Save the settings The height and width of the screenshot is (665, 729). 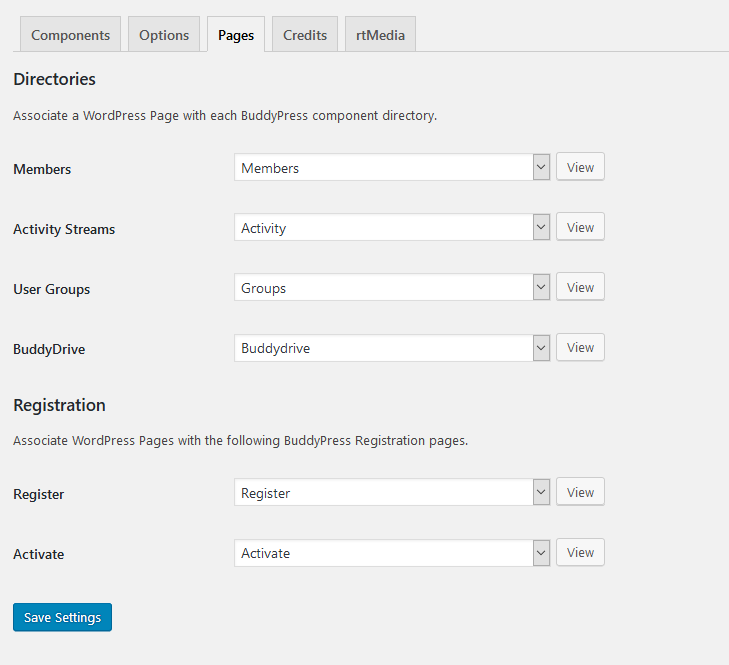coord(62,617)
